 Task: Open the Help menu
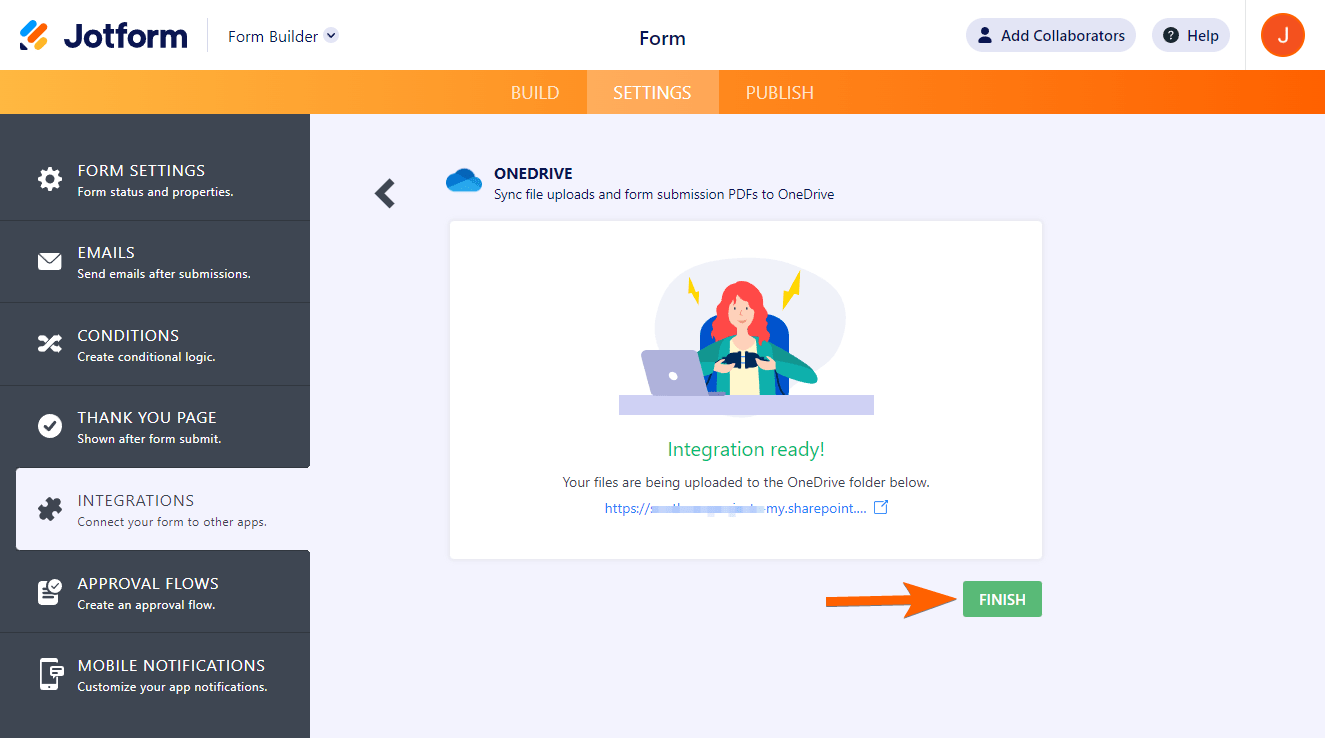click(1191, 36)
